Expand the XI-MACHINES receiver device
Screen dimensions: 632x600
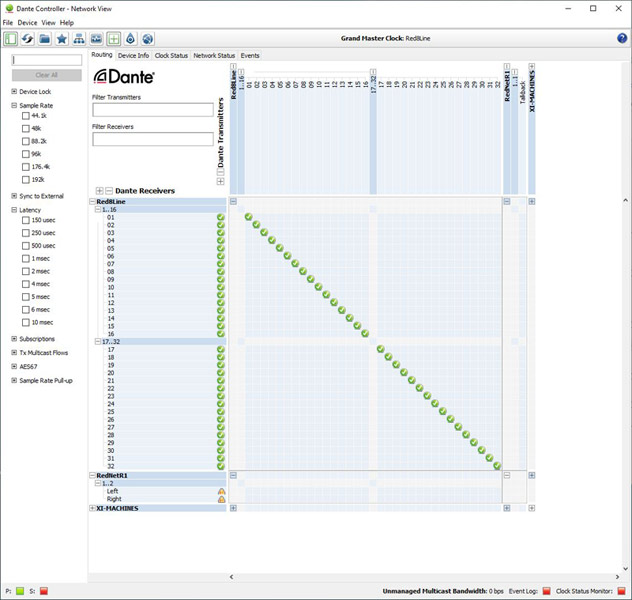pos(94,508)
